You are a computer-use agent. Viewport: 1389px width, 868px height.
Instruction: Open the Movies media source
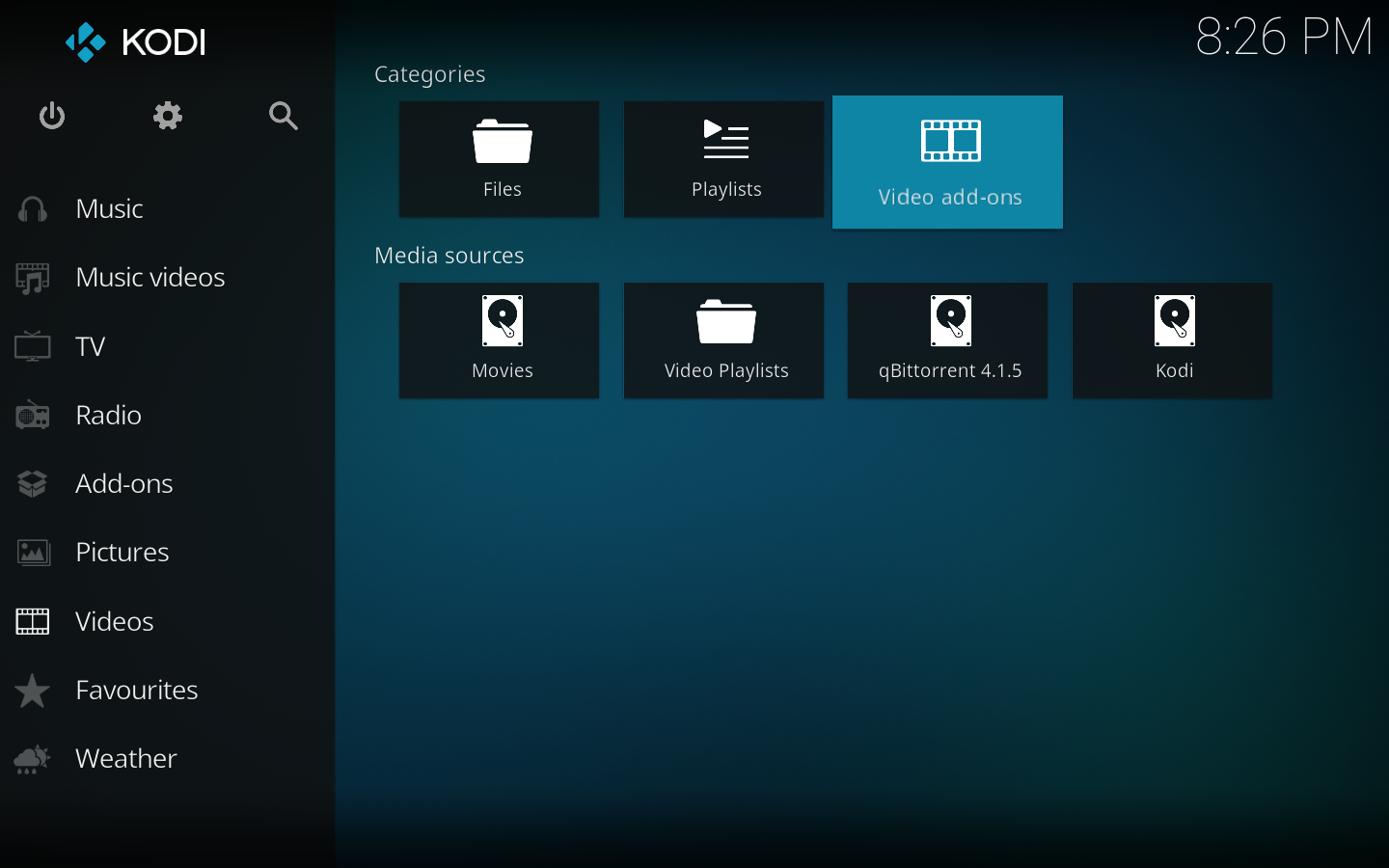point(500,340)
